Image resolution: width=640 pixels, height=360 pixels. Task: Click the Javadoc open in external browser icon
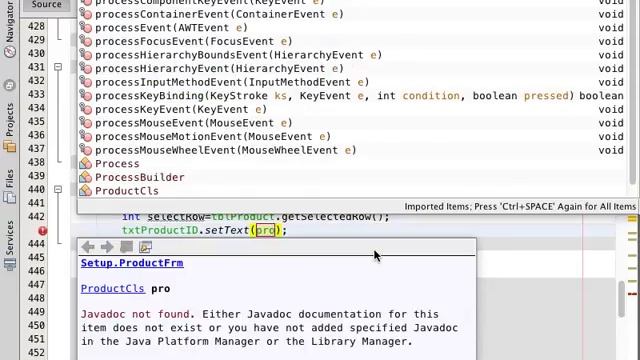coord(127,247)
